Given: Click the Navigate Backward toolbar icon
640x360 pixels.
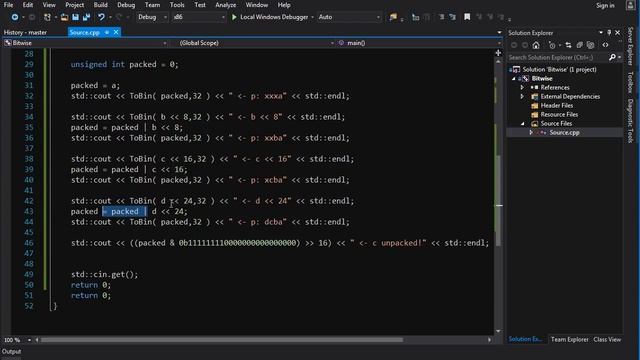Looking at the screenshot, I should click(15, 17).
